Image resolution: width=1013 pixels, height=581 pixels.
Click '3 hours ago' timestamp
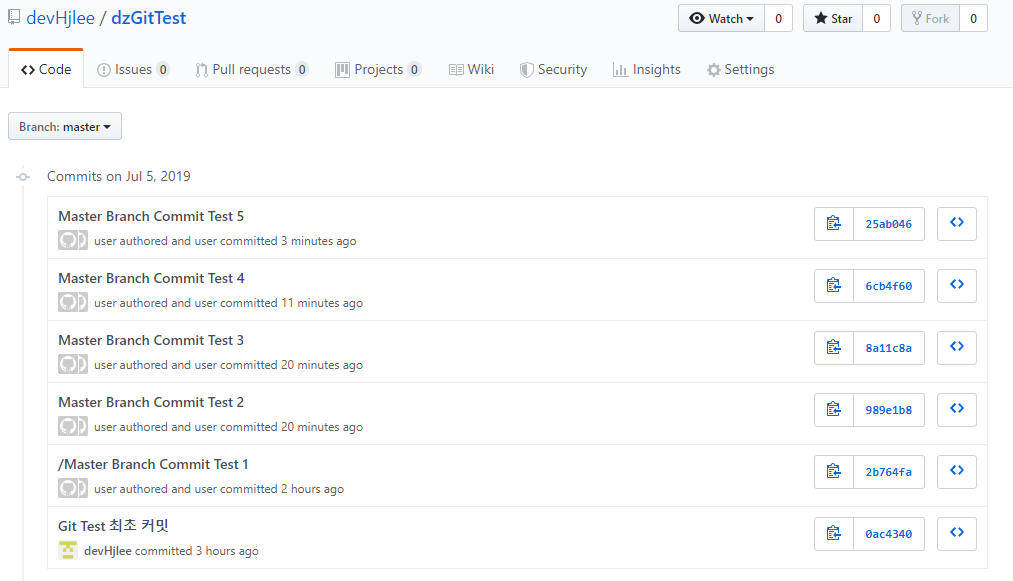(227, 551)
